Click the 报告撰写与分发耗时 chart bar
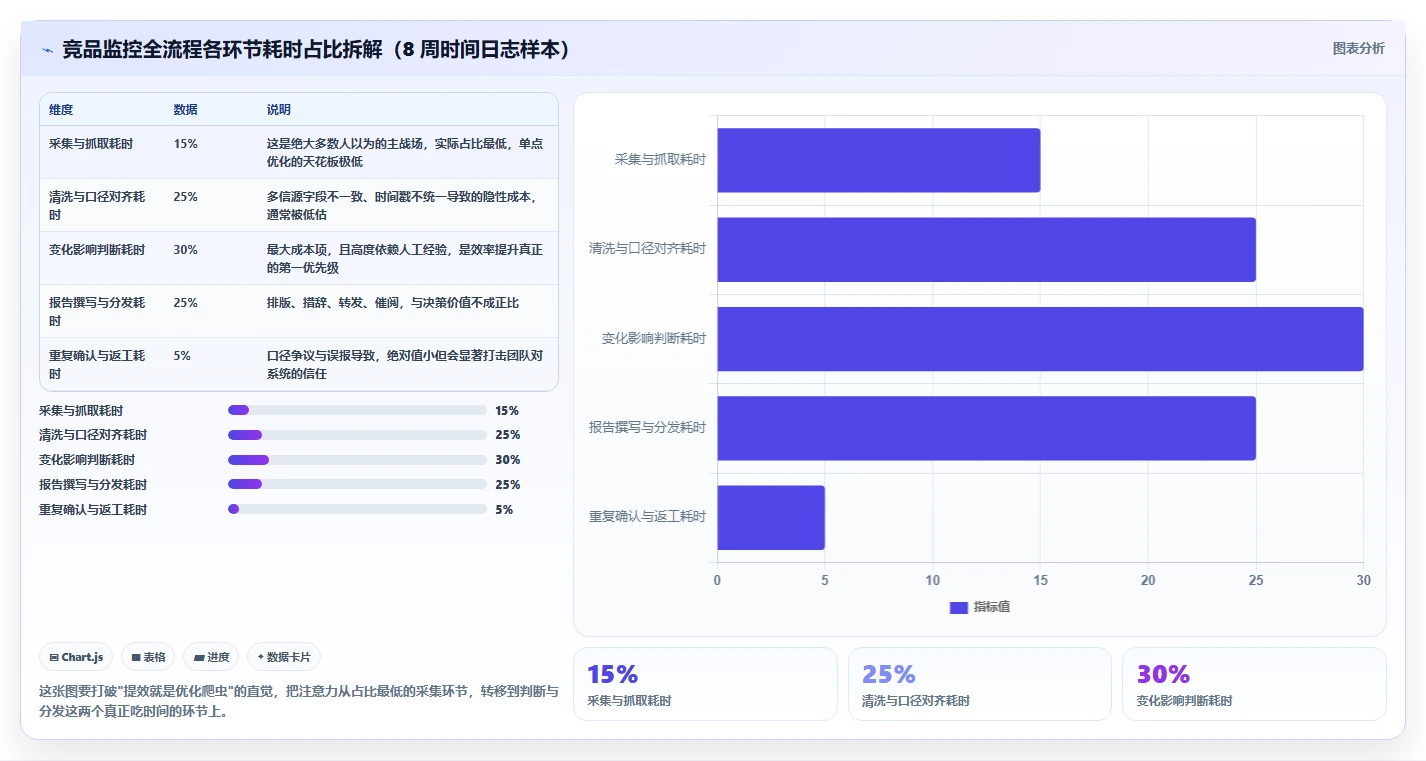Screen dimensions: 1426x761 pos(986,428)
